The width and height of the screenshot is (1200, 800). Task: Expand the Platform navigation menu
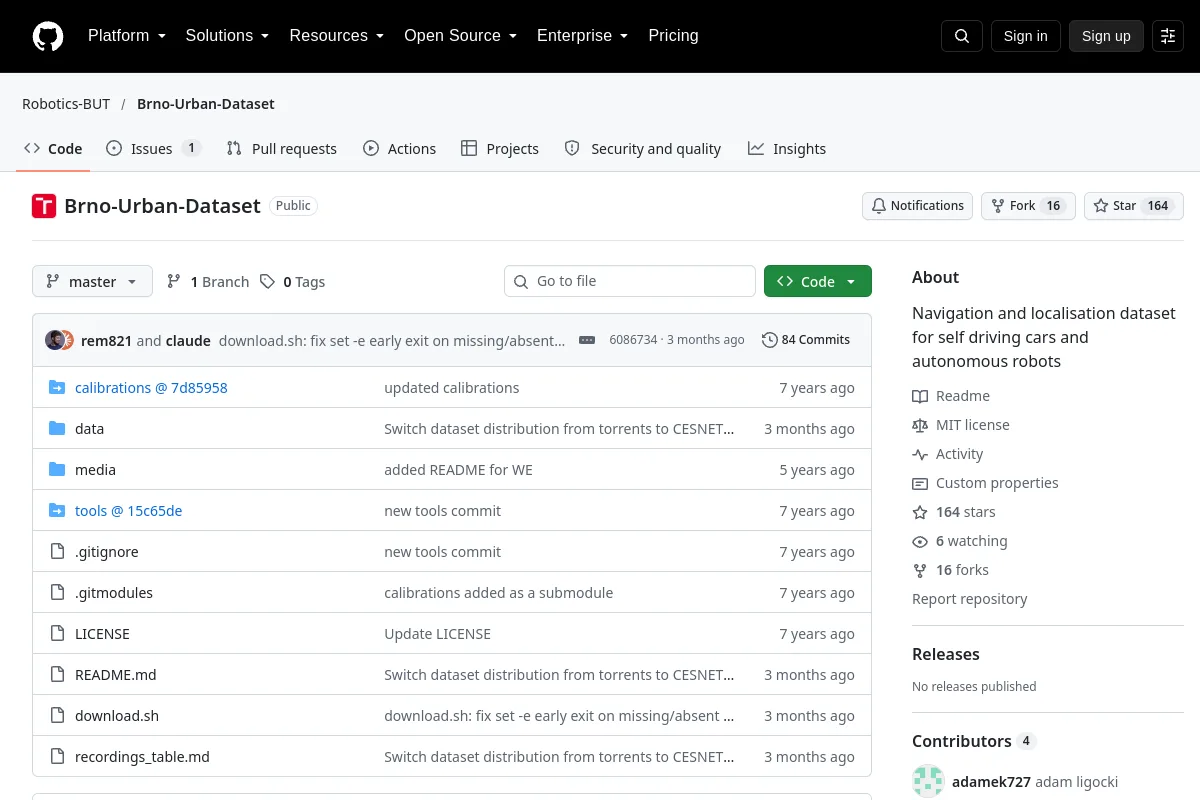[126, 36]
